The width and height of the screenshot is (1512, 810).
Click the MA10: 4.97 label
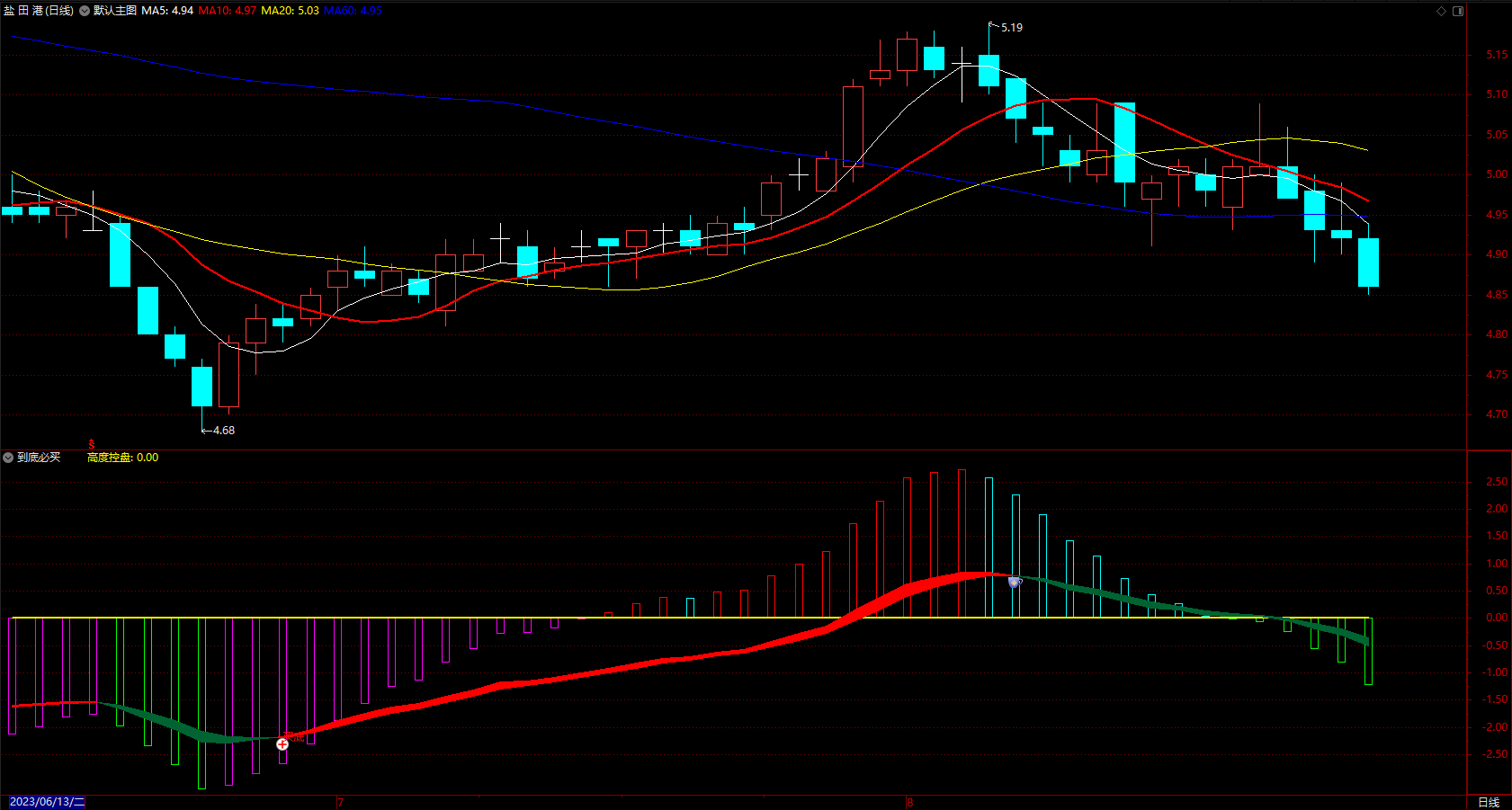[228, 11]
